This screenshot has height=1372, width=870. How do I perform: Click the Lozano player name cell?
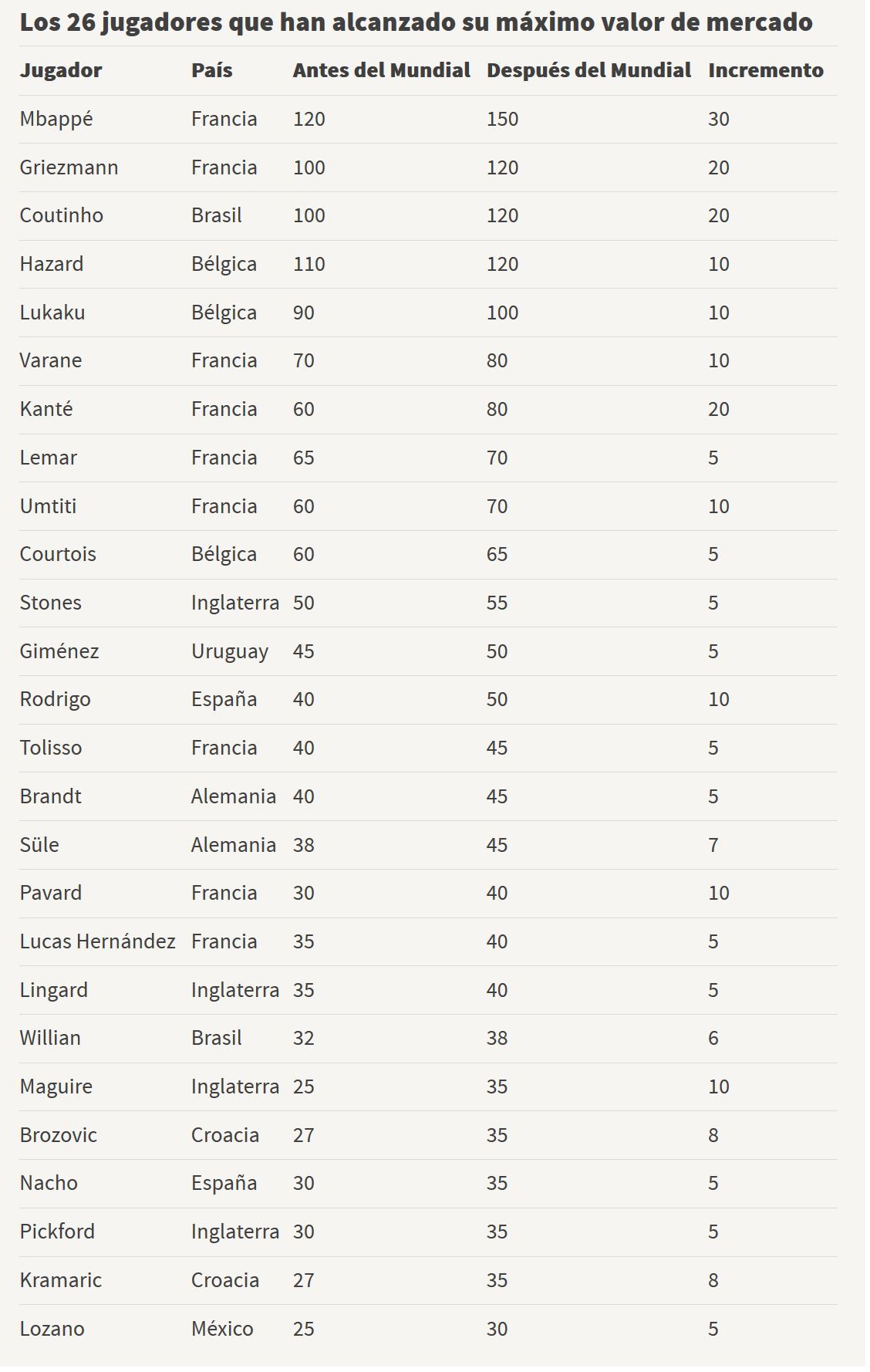[52, 1329]
